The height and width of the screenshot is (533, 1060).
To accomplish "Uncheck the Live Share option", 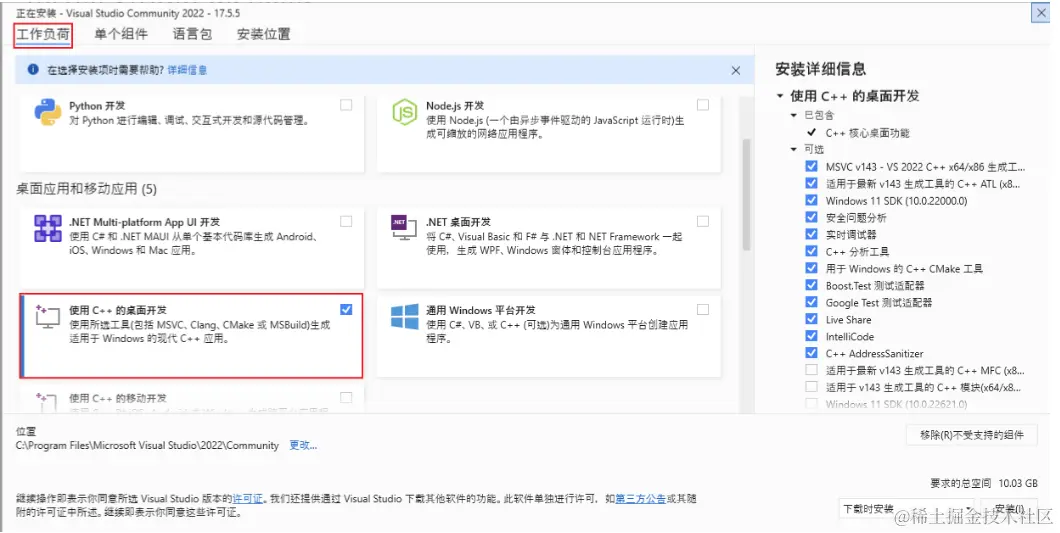I will point(811,319).
